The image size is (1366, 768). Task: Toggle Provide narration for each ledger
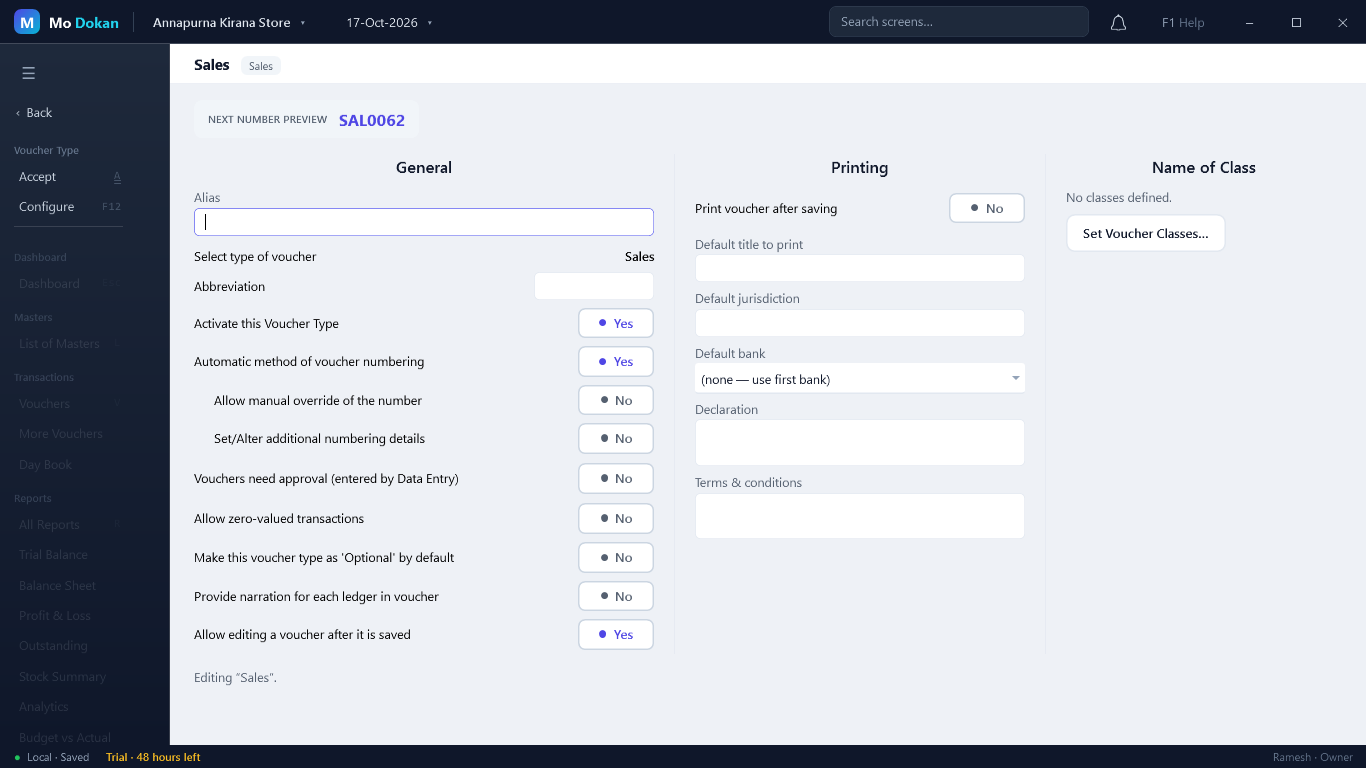[616, 597]
